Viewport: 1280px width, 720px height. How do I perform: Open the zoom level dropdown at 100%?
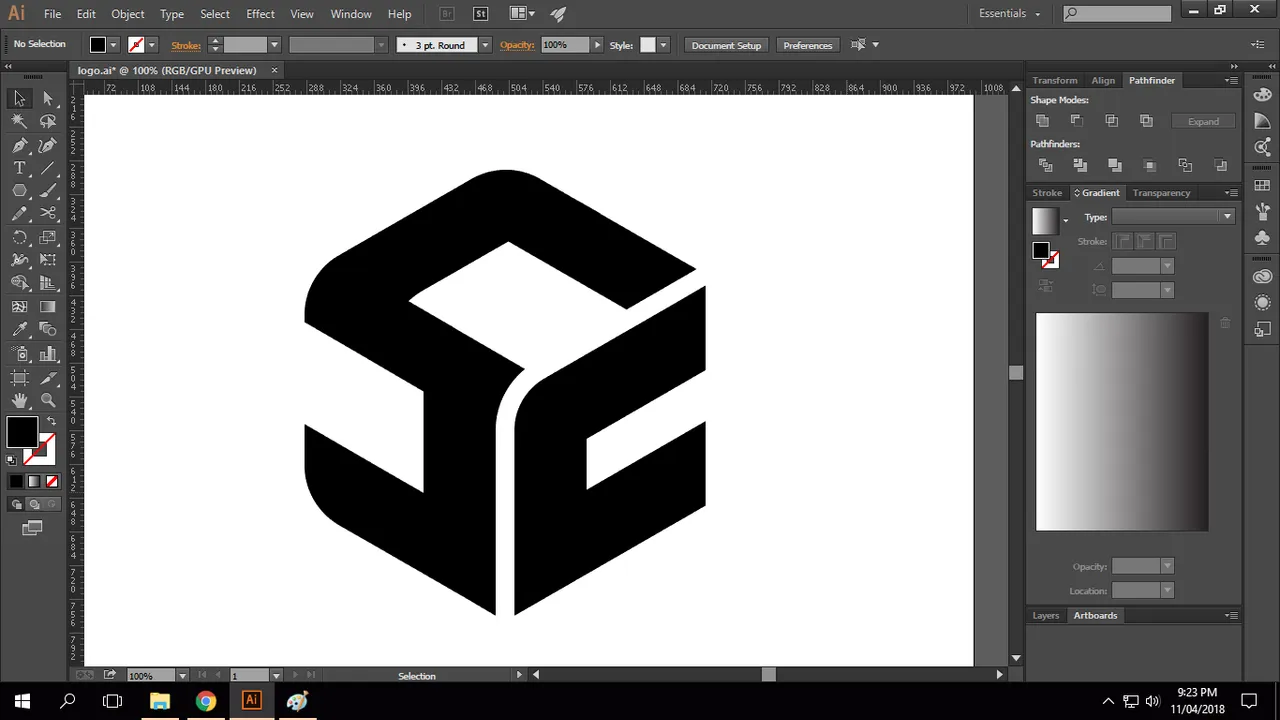point(182,676)
